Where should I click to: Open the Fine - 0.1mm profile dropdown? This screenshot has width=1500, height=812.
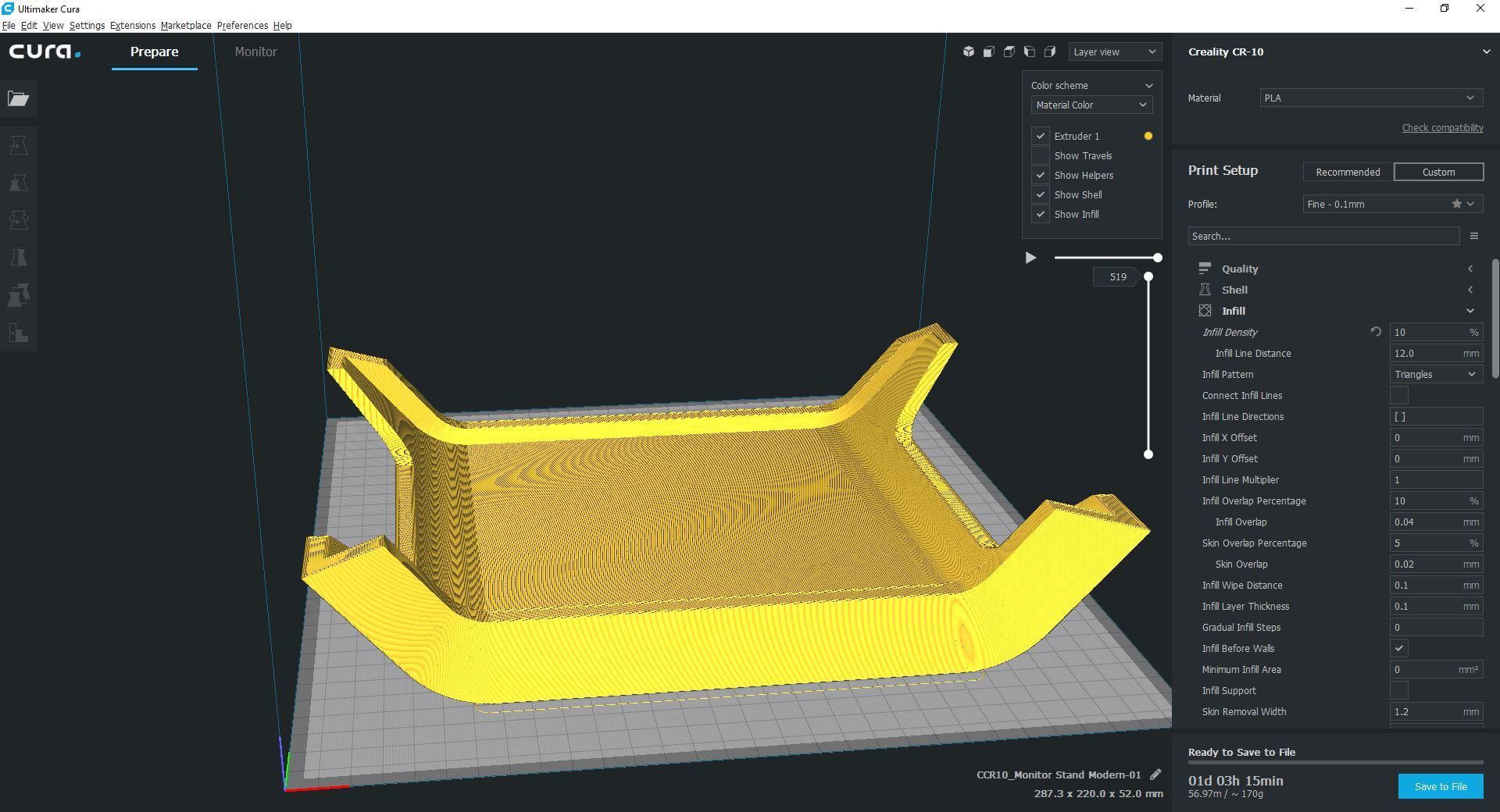click(x=1392, y=204)
